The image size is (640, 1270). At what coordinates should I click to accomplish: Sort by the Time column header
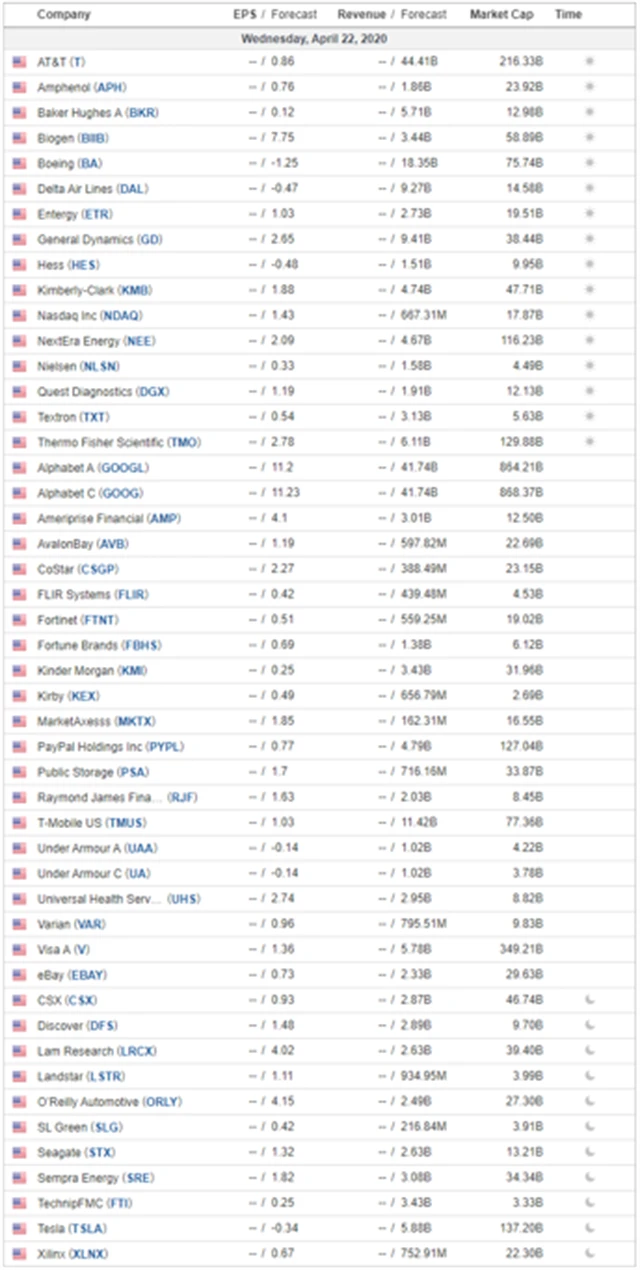[568, 15]
